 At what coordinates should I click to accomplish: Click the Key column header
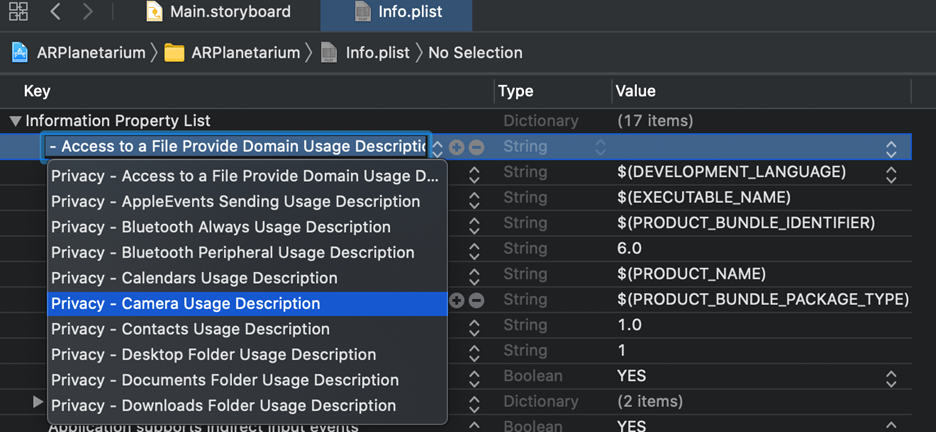[x=37, y=91]
